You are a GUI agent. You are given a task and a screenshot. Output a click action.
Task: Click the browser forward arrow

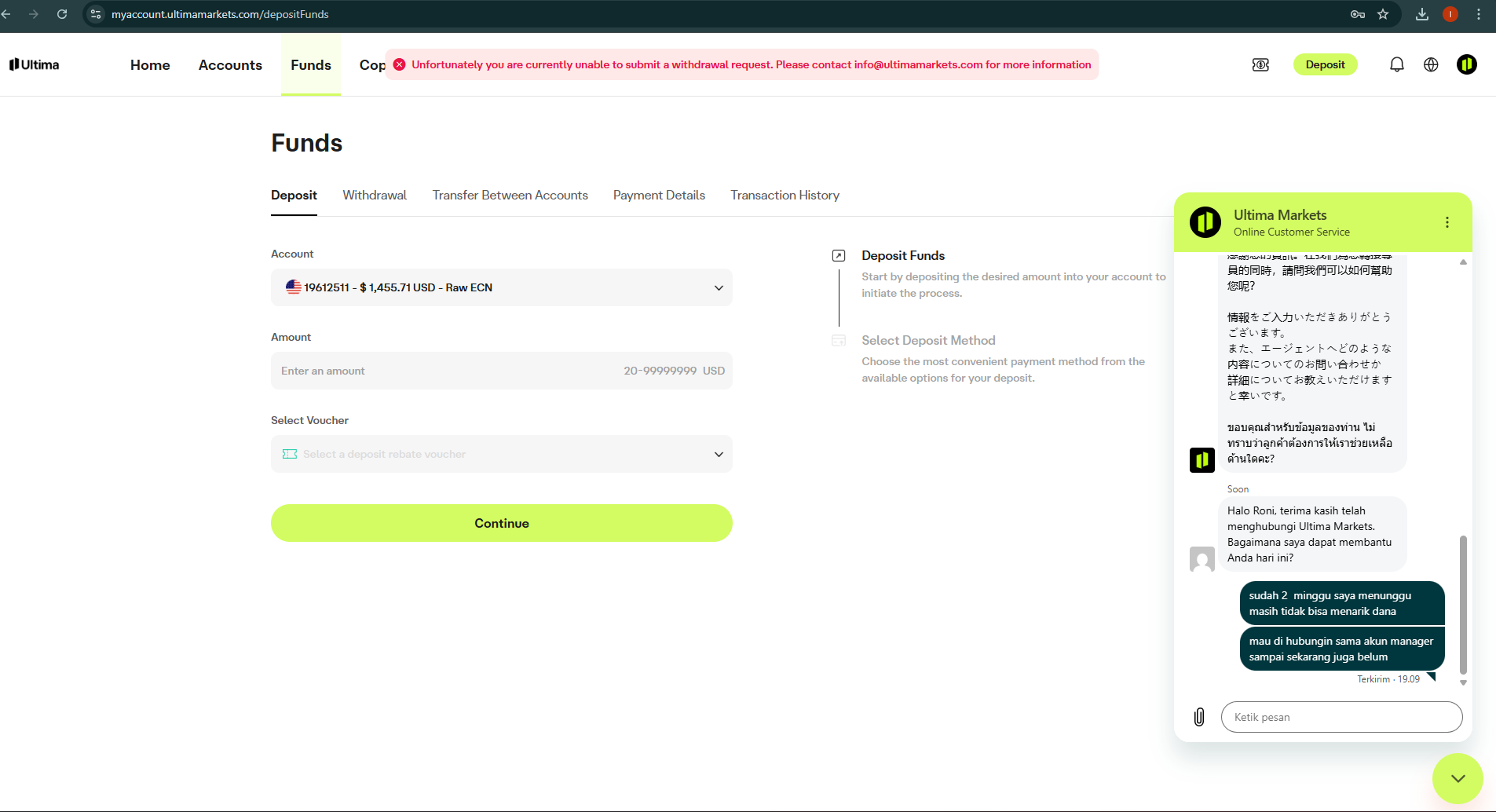(33, 14)
